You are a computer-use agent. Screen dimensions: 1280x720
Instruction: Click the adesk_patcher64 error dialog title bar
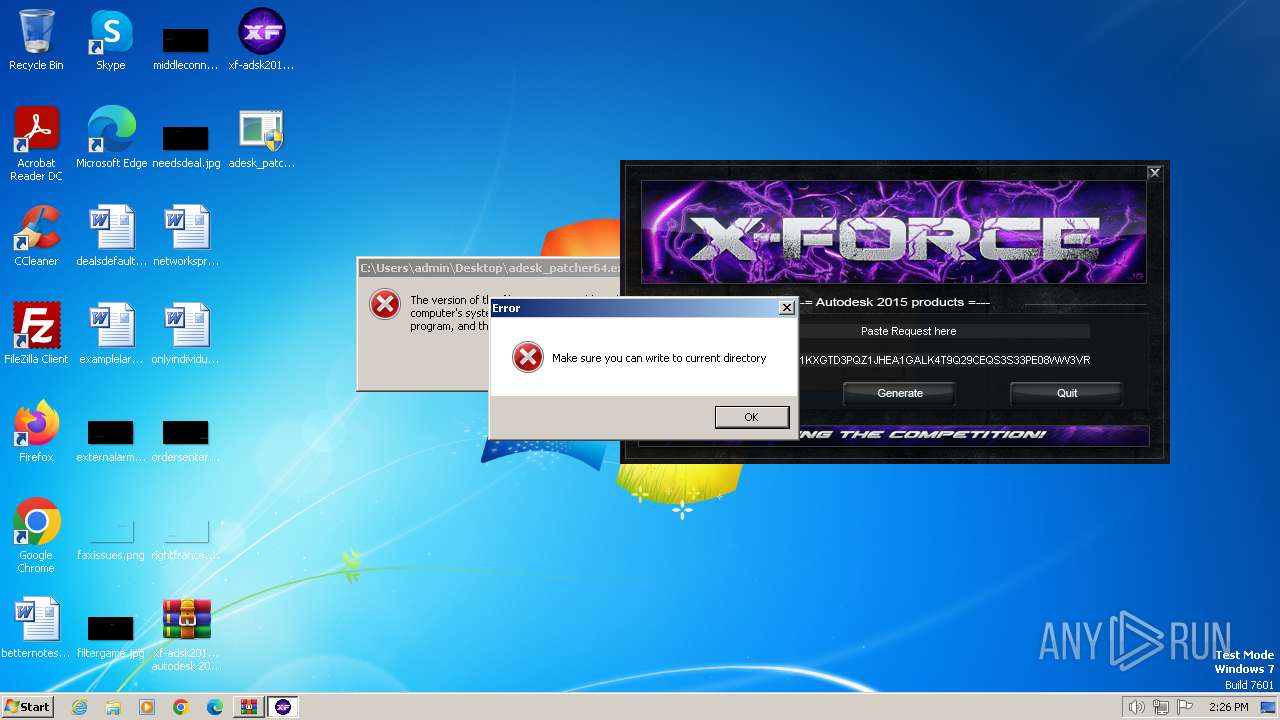tap(490, 268)
